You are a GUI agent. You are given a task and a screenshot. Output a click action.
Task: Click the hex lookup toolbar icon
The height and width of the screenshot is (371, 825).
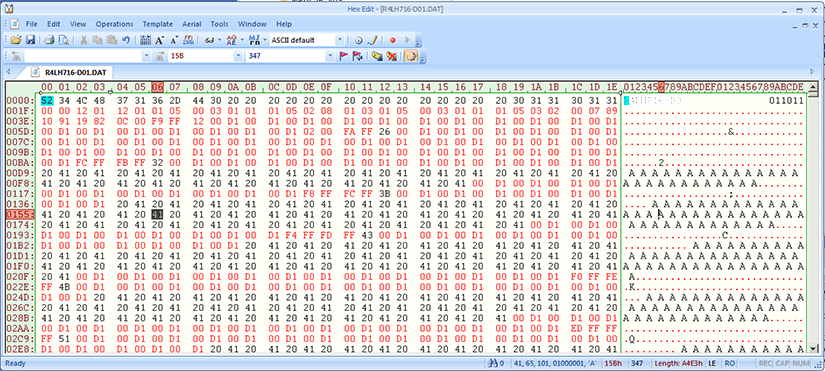[x=189, y=40]
